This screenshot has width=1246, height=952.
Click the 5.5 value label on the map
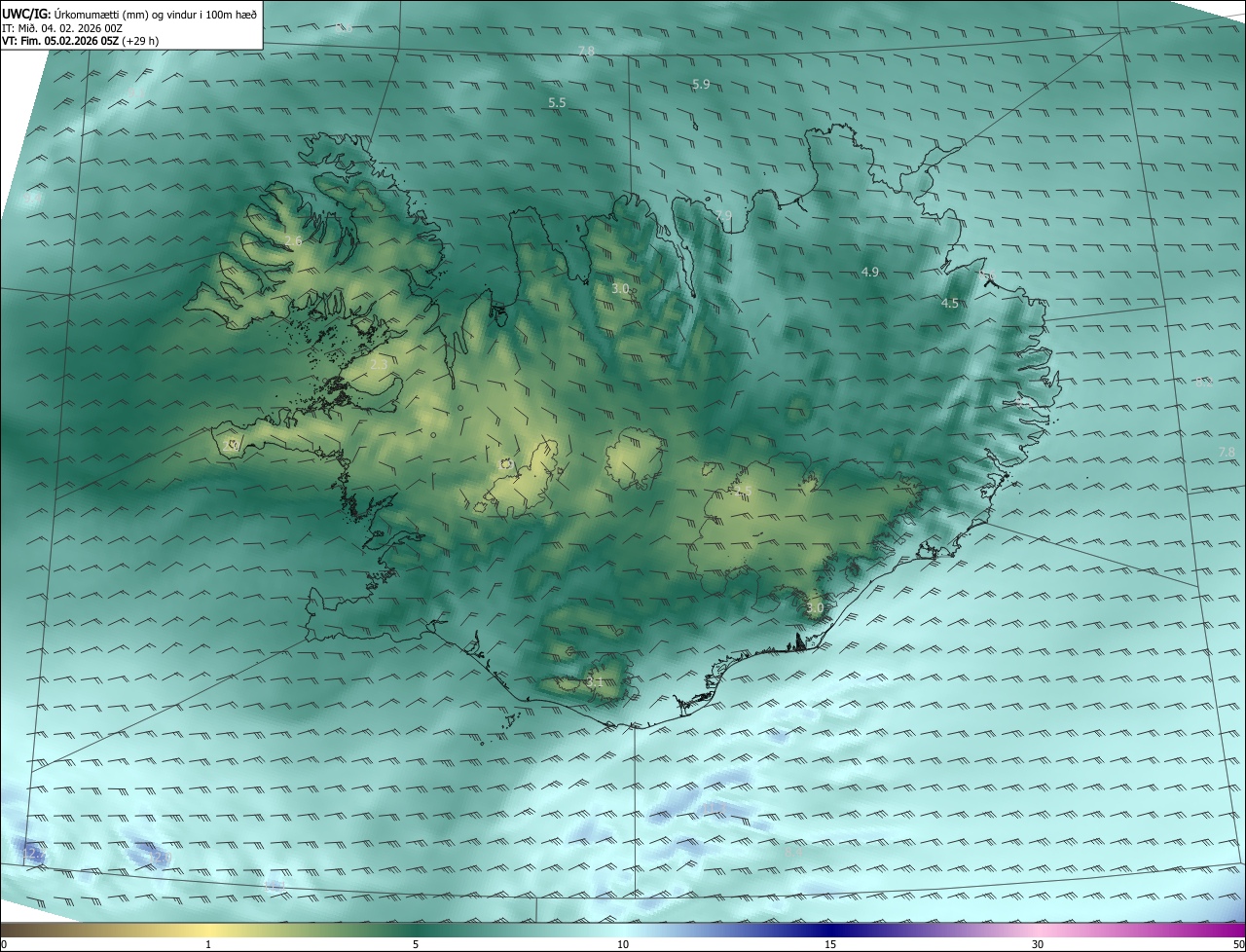tap(557, 102)
